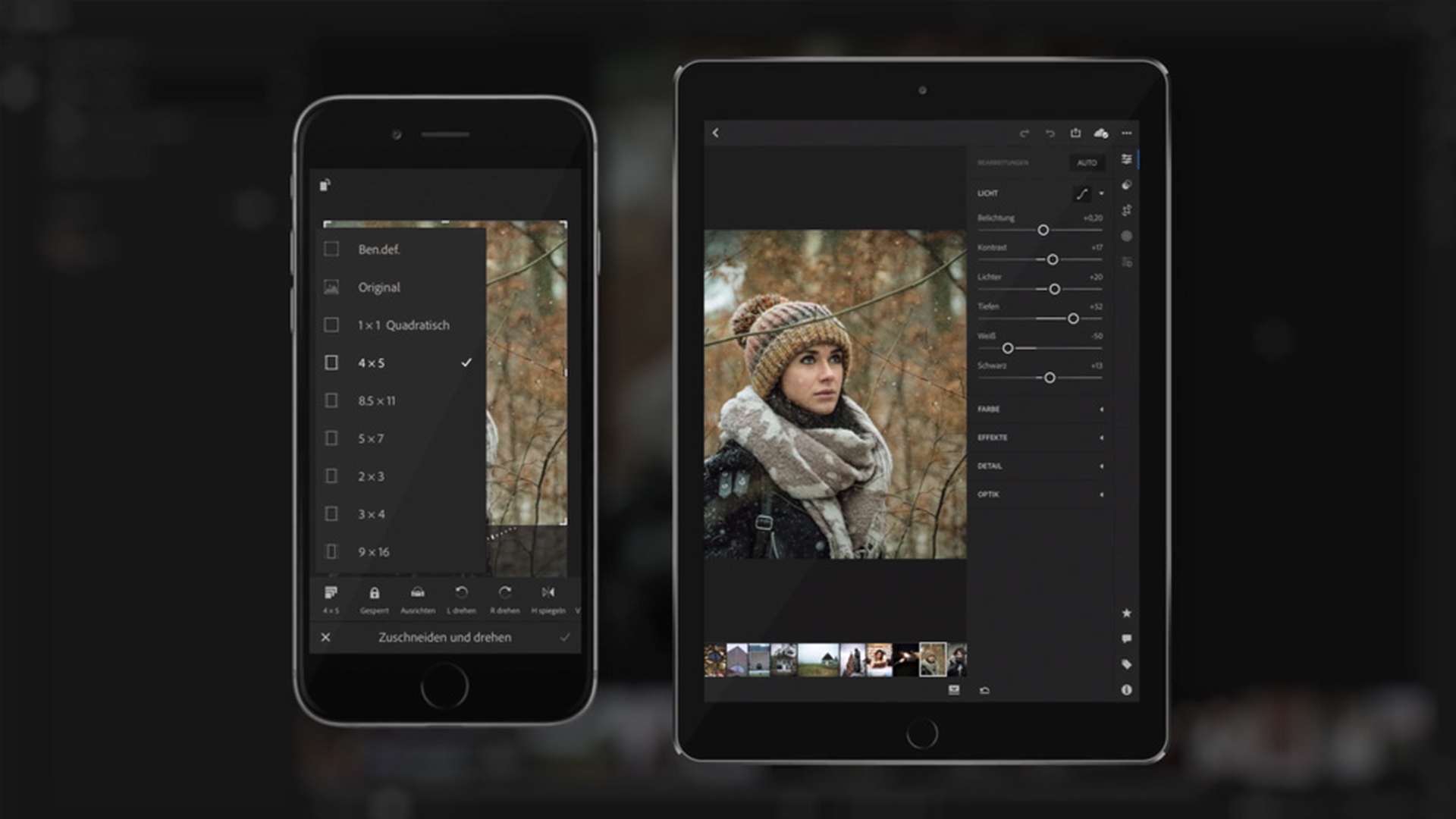The image size is (1456, 819).
Task: Rotate left with L drehen icon
Action: [461, 594]
